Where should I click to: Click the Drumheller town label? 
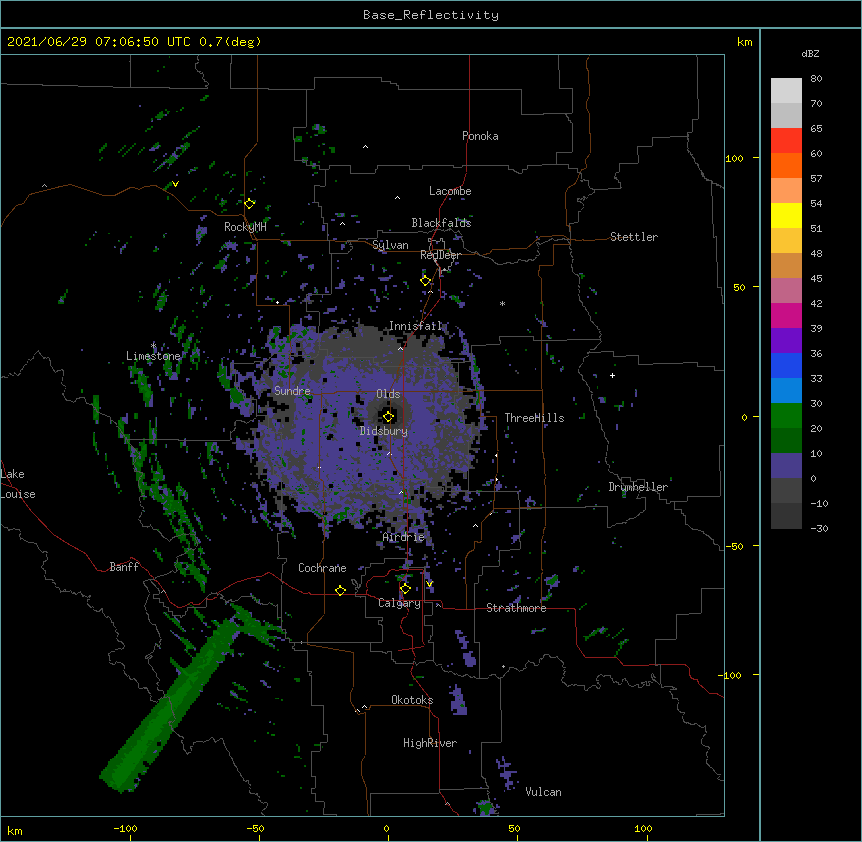click(638, 487)
